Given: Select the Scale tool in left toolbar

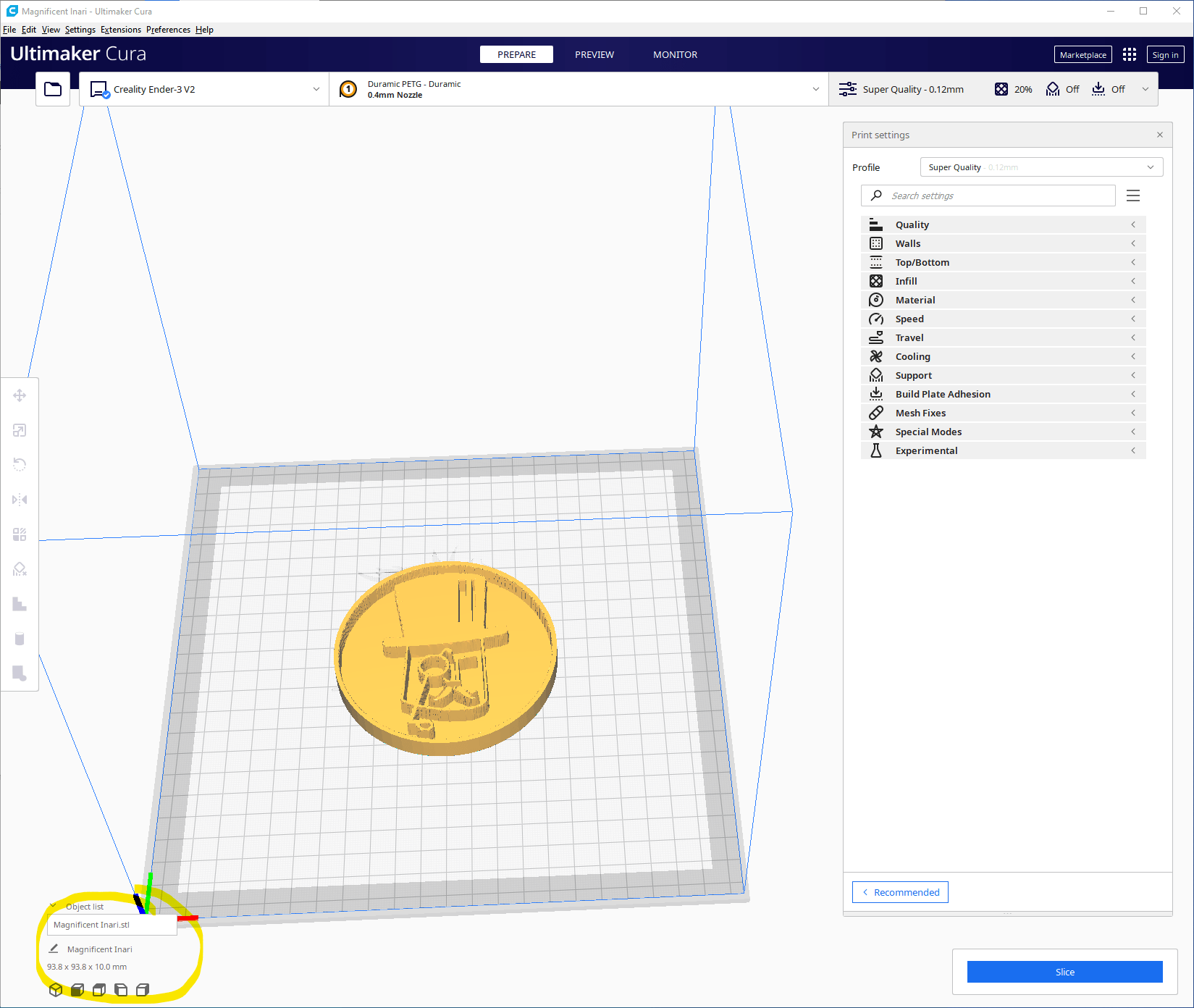Looking at the screenshot, I should click(20, 430).
